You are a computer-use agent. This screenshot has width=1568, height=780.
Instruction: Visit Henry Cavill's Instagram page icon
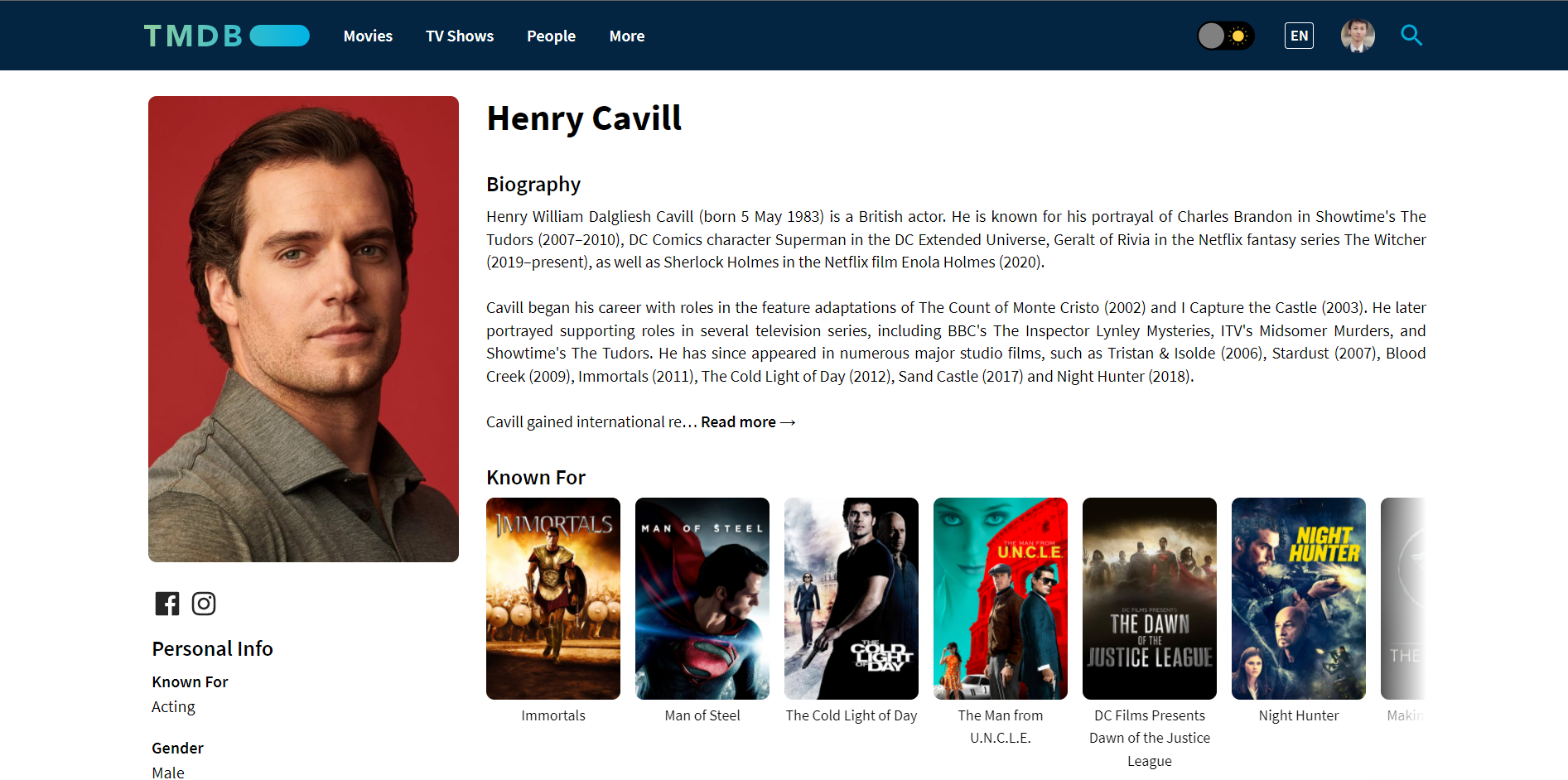click(204, 604)
